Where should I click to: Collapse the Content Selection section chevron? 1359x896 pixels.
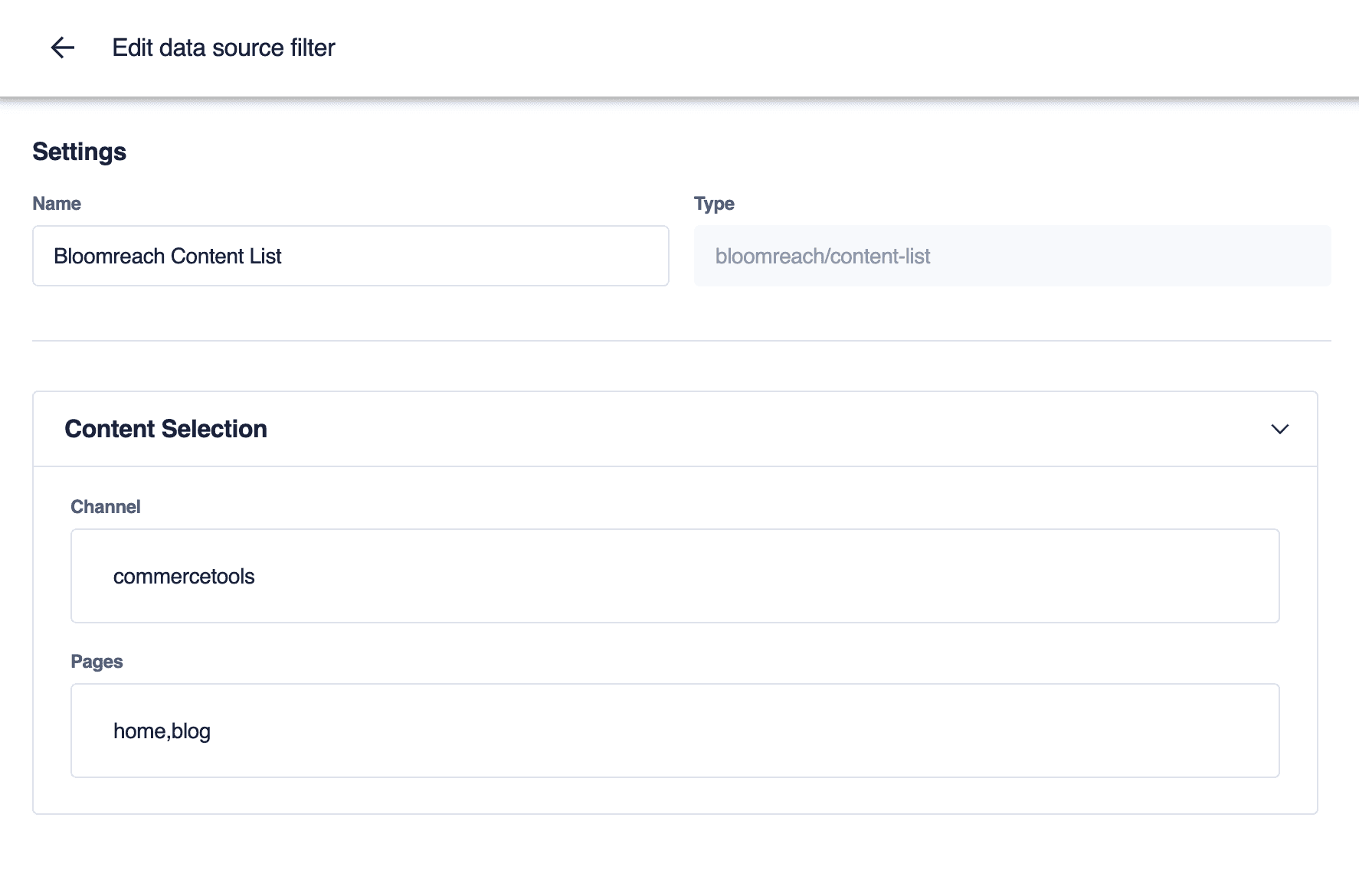coord(1279,429)
